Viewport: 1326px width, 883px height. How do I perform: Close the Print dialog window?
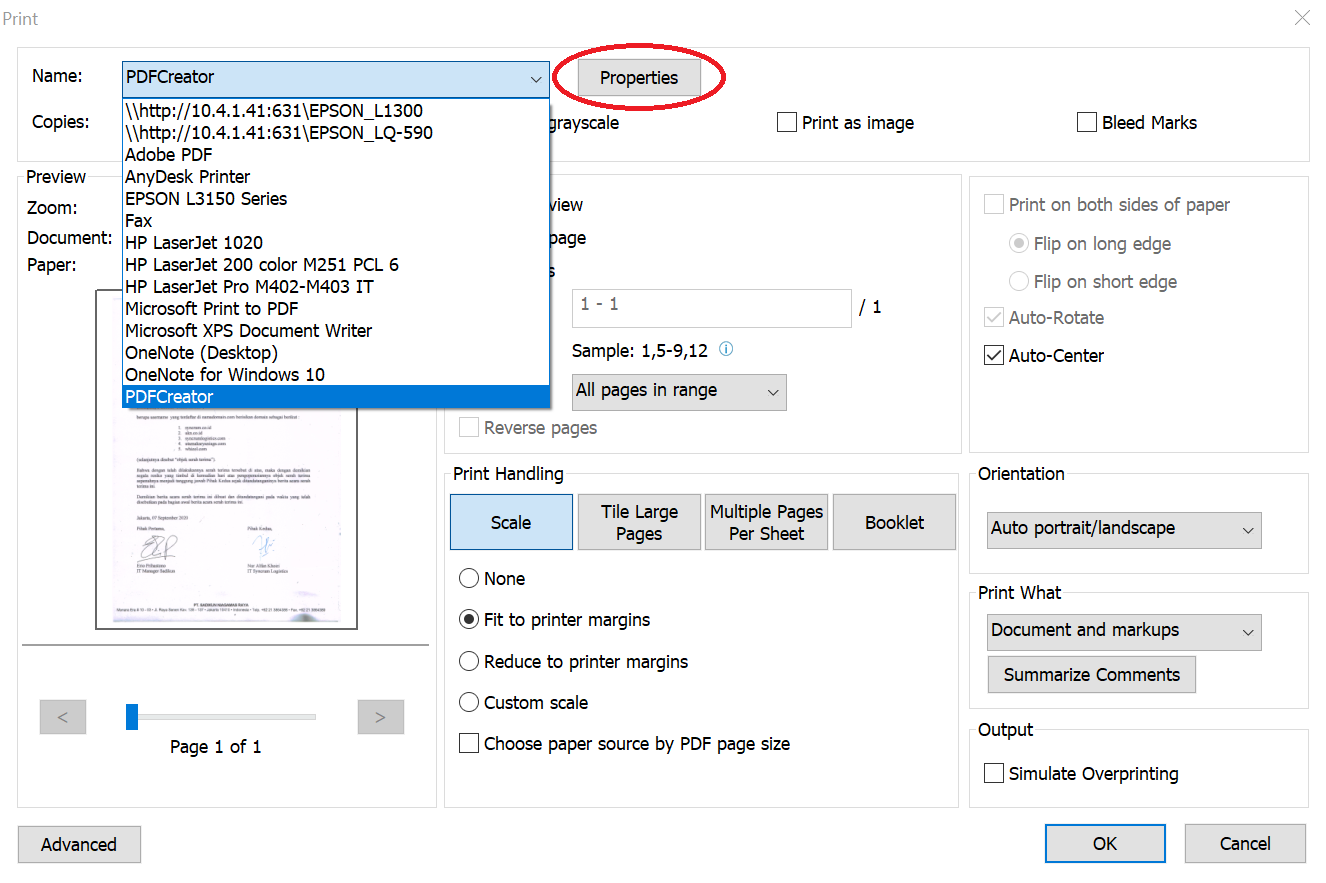point(1302,18)
